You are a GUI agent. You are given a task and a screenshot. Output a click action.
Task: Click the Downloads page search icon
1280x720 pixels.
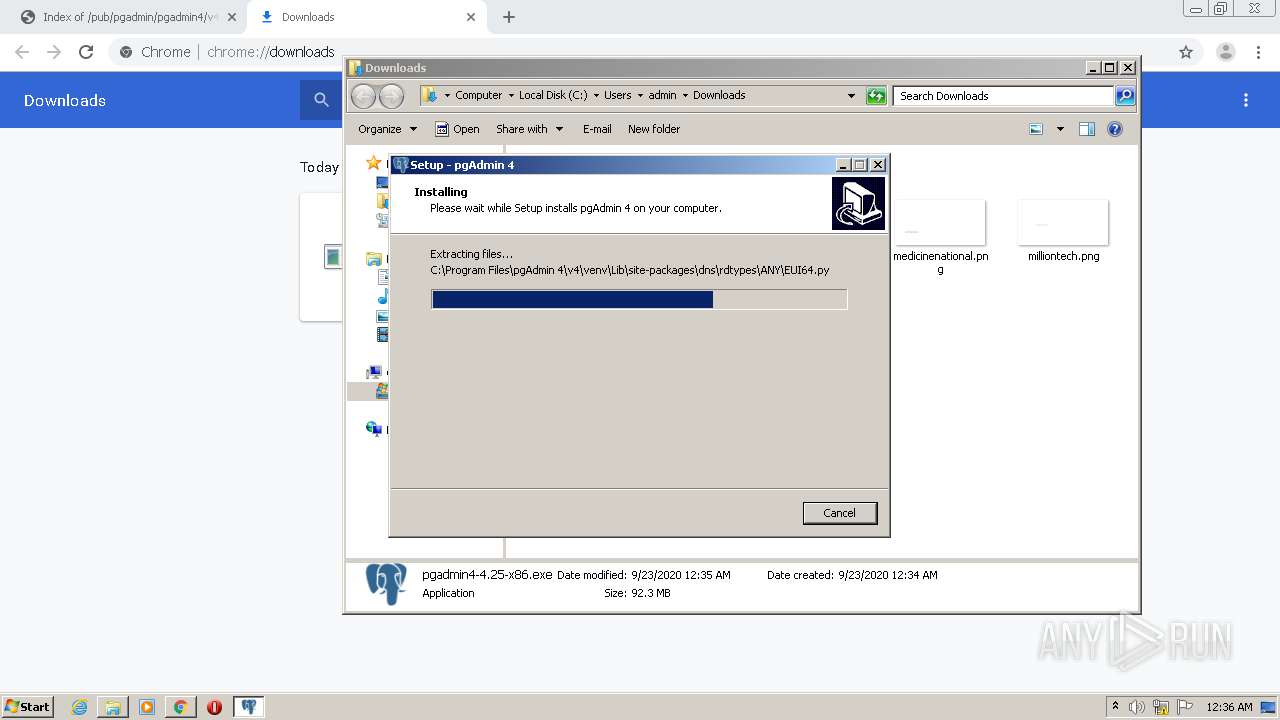coord(321,100)
